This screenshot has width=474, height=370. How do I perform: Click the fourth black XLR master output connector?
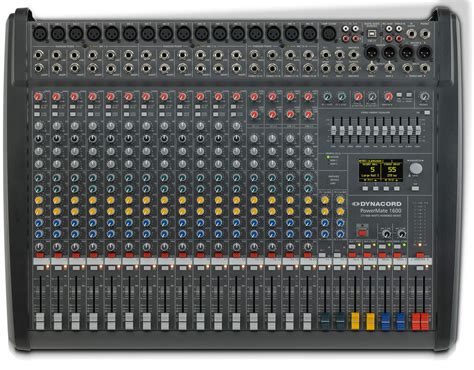(x=425, y=53)
